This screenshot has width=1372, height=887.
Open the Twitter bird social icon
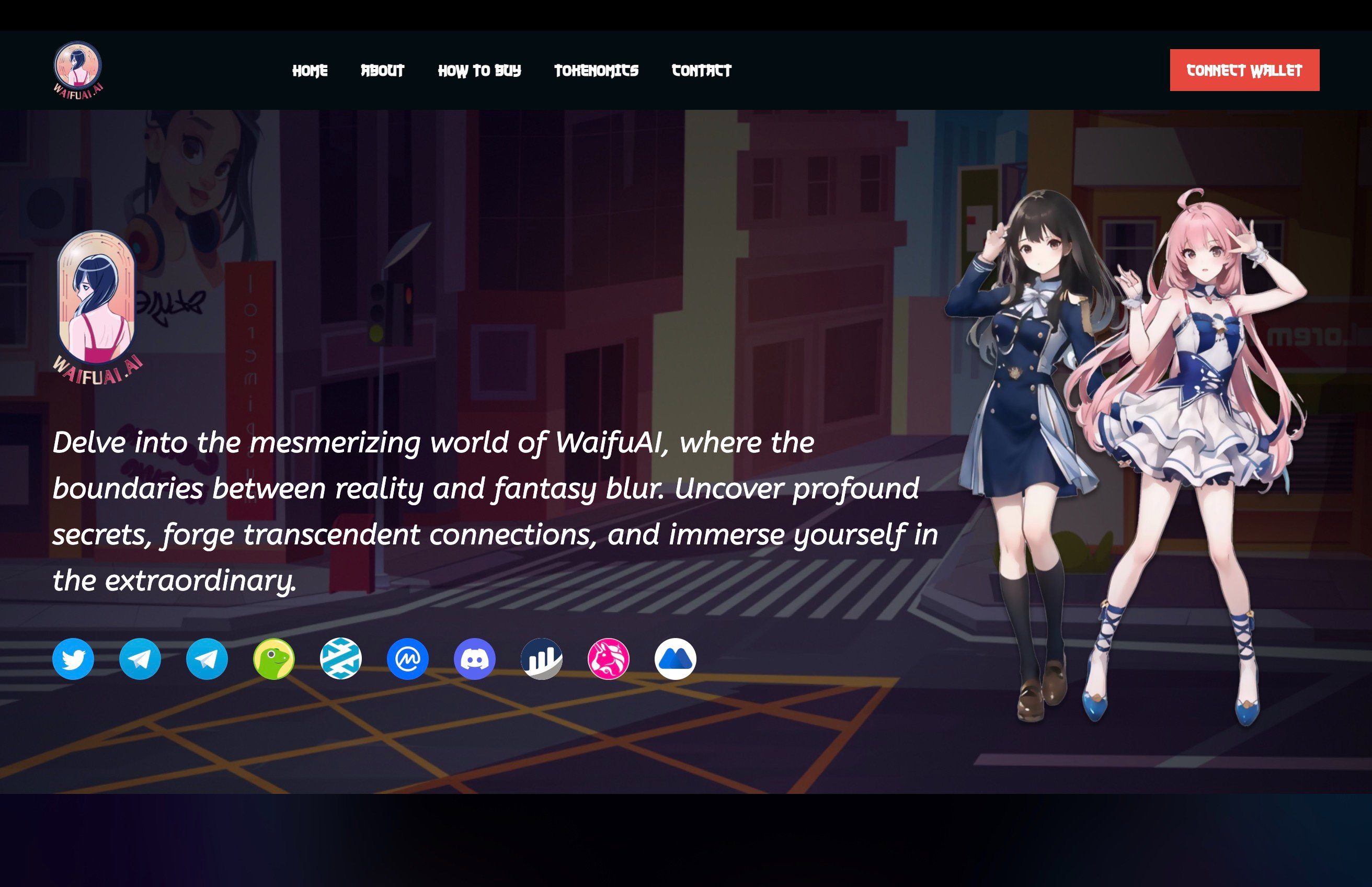coord(73,659)
